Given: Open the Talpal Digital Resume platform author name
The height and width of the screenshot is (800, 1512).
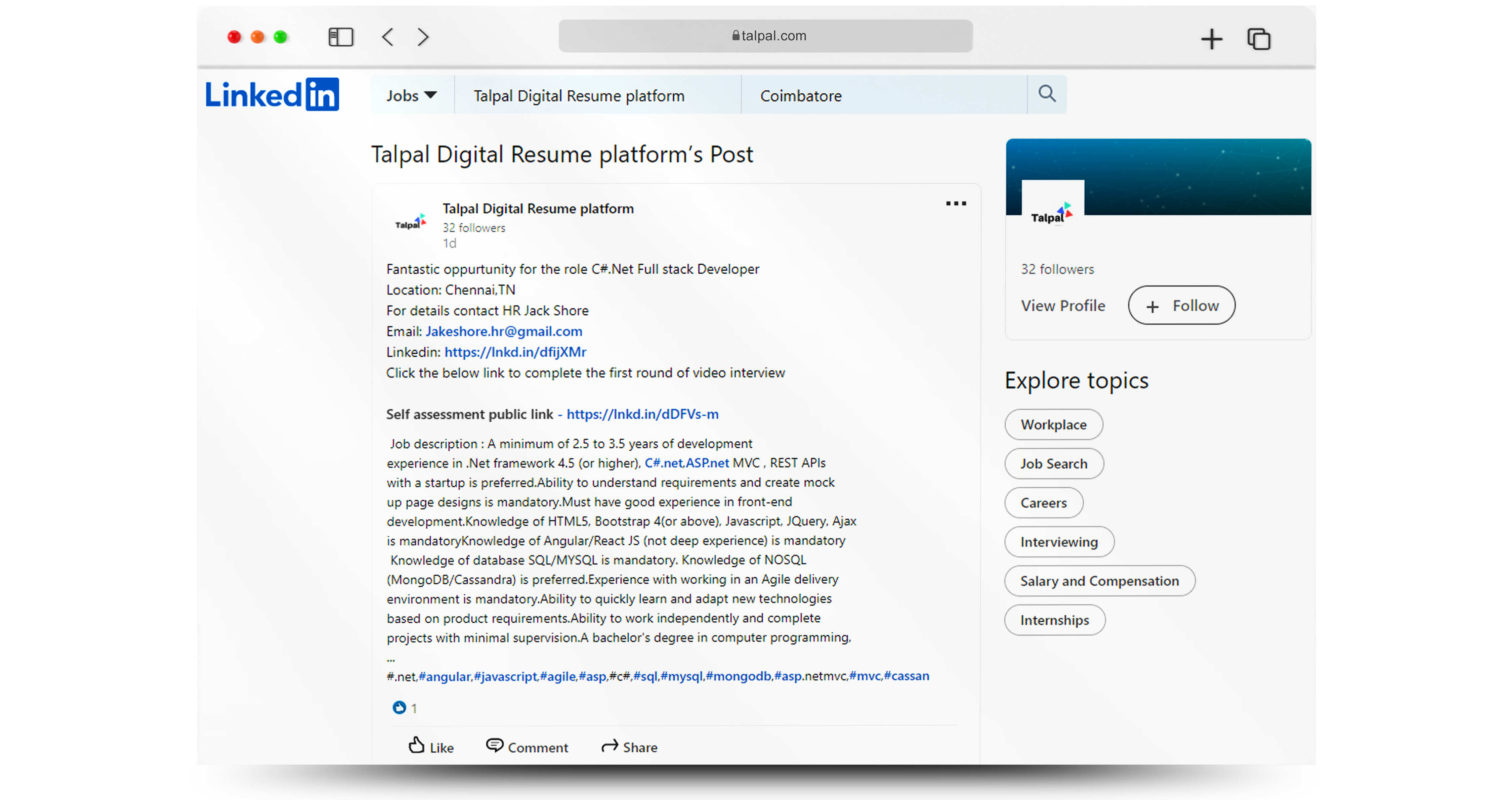Looking at the screenshot, I should (x=538, y=208).
